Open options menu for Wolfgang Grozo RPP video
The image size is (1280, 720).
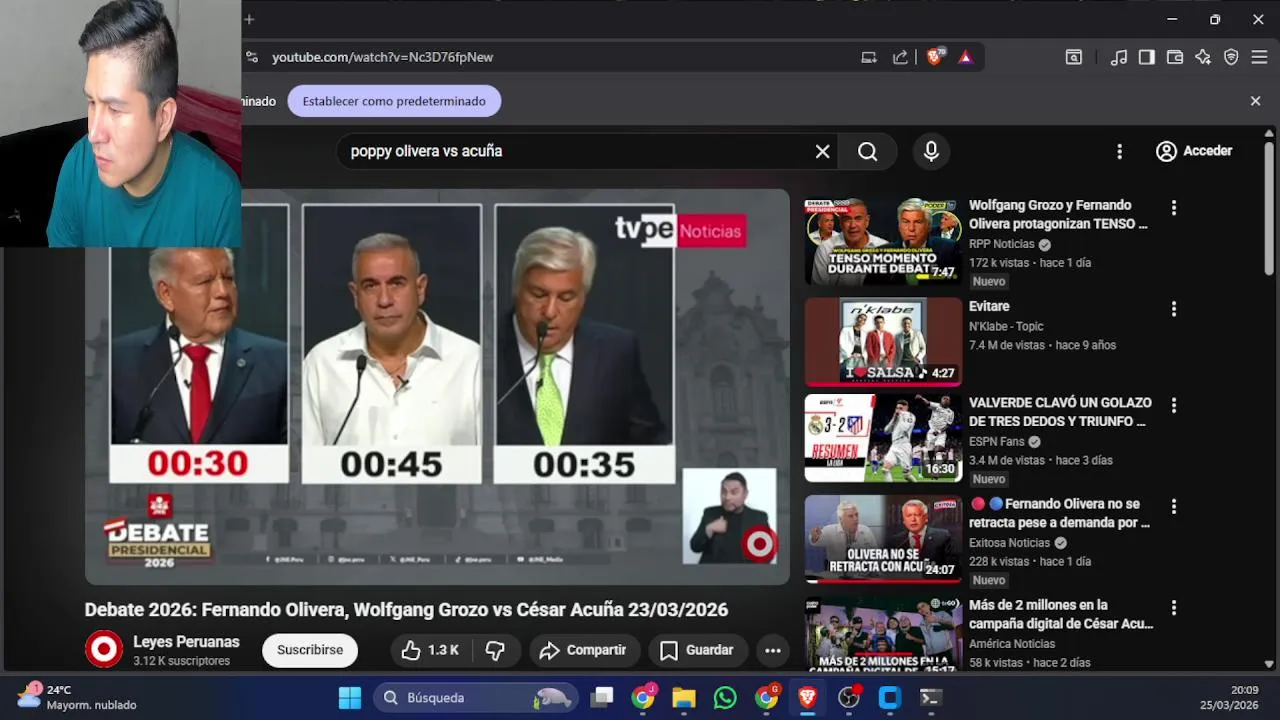pos(1174,208)
